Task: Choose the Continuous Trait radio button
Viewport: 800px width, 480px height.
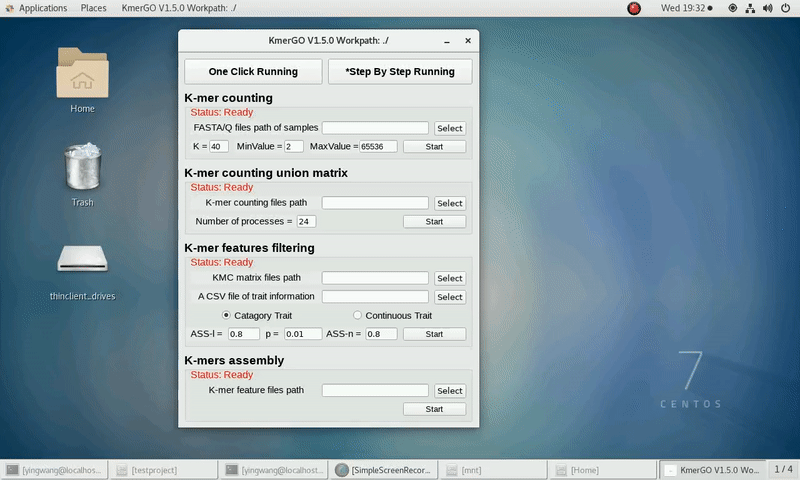Action: (357, 315)
